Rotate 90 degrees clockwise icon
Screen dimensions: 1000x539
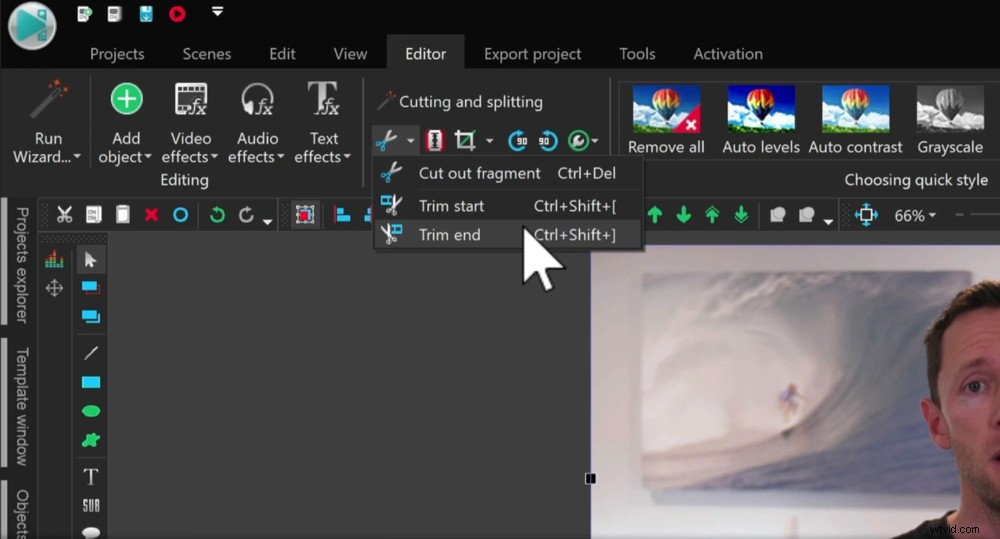(x=517, y=140)
